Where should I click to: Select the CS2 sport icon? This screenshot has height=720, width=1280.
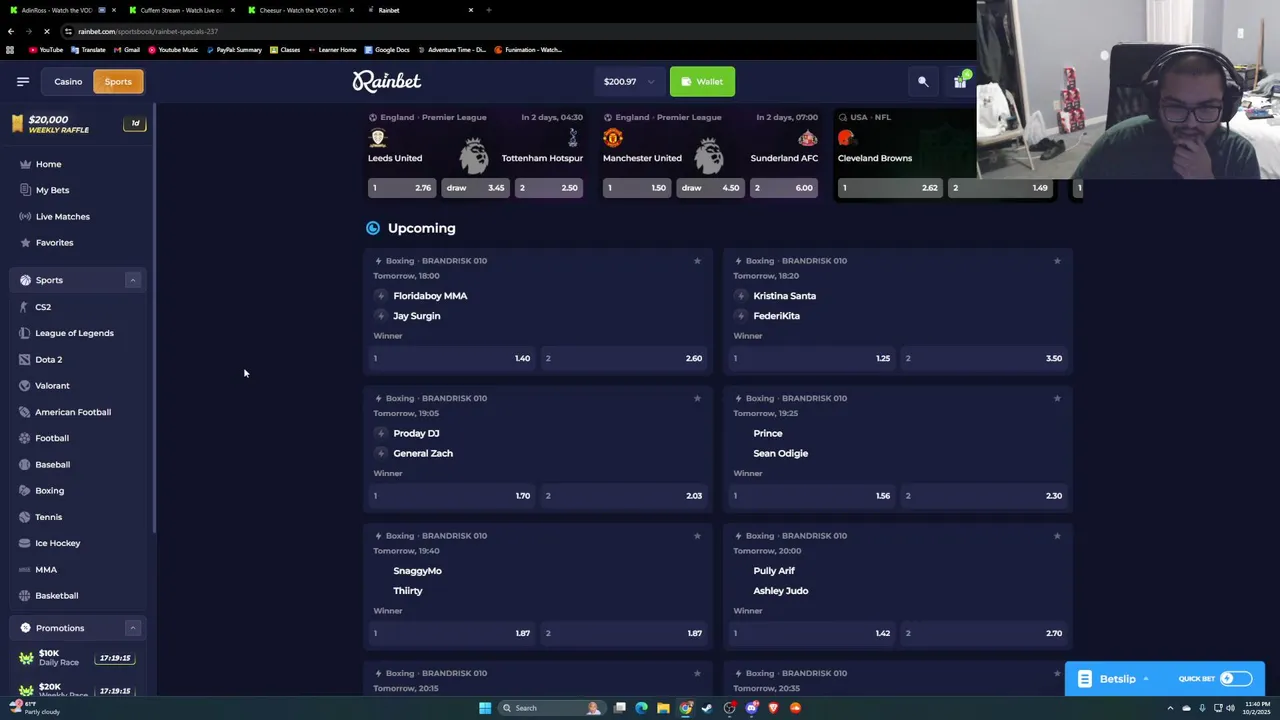pyautogui.click(x=25, y=307)
